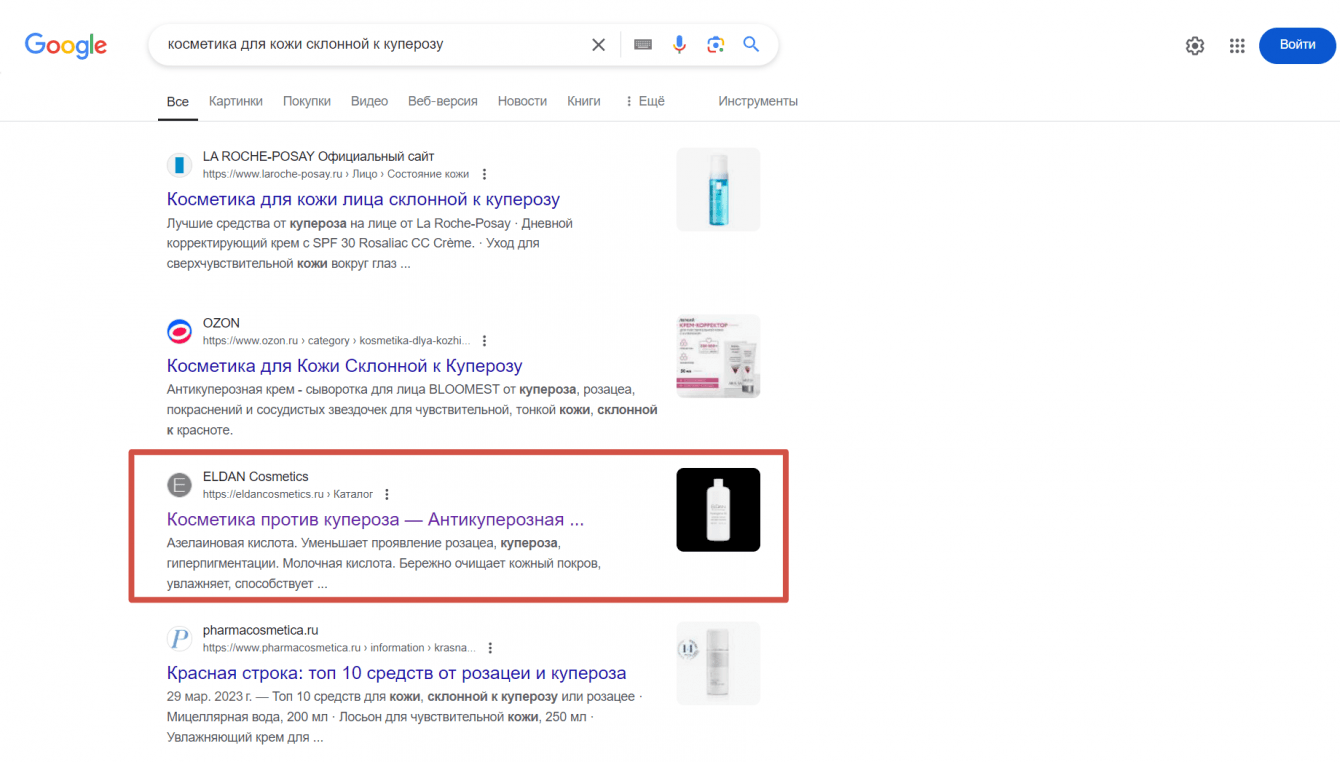Click the OZON favicon
Viewport: 1340px width, 762px height.
click(x=179, y=331)
